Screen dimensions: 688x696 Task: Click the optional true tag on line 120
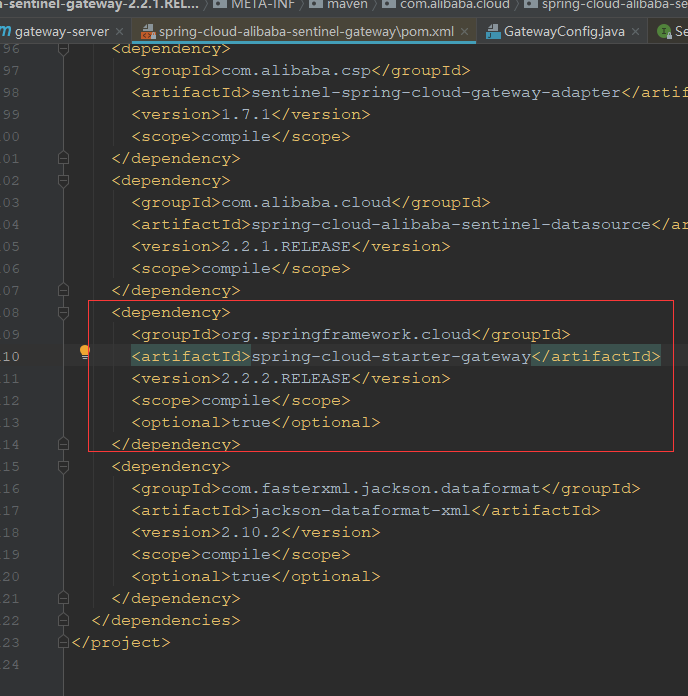(x=256, y=576)
